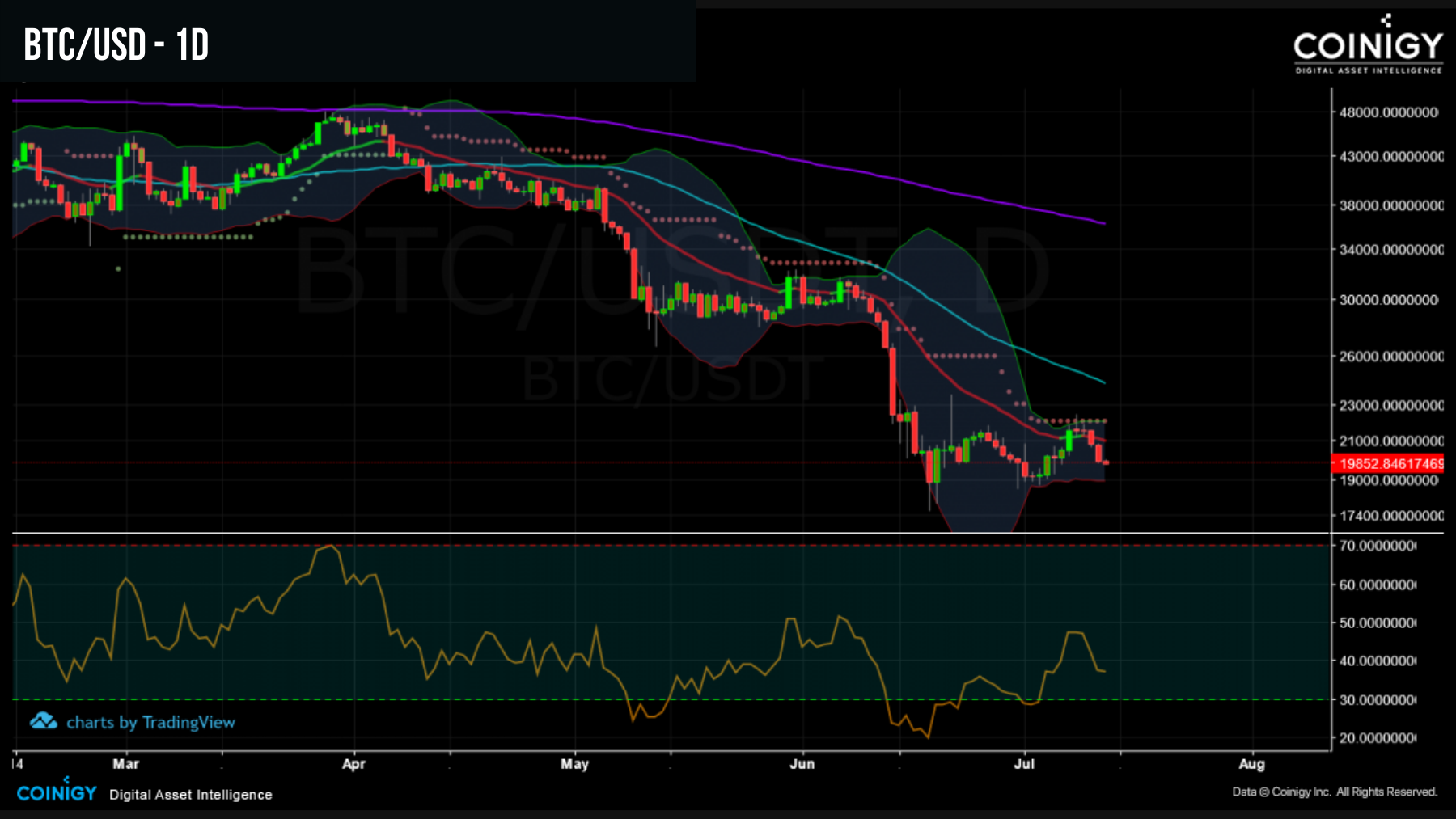Image resolution: width=1456 pixels, height=819 pixels.
Task: Expand the BTC/USD - 1D chart title
Action: click(x=113, y=46)
